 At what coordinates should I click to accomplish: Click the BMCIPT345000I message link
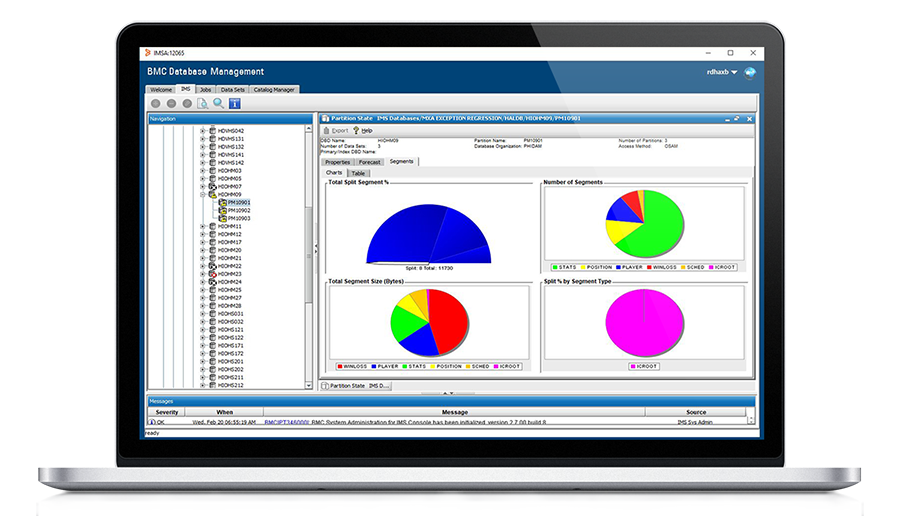[286, 422]
